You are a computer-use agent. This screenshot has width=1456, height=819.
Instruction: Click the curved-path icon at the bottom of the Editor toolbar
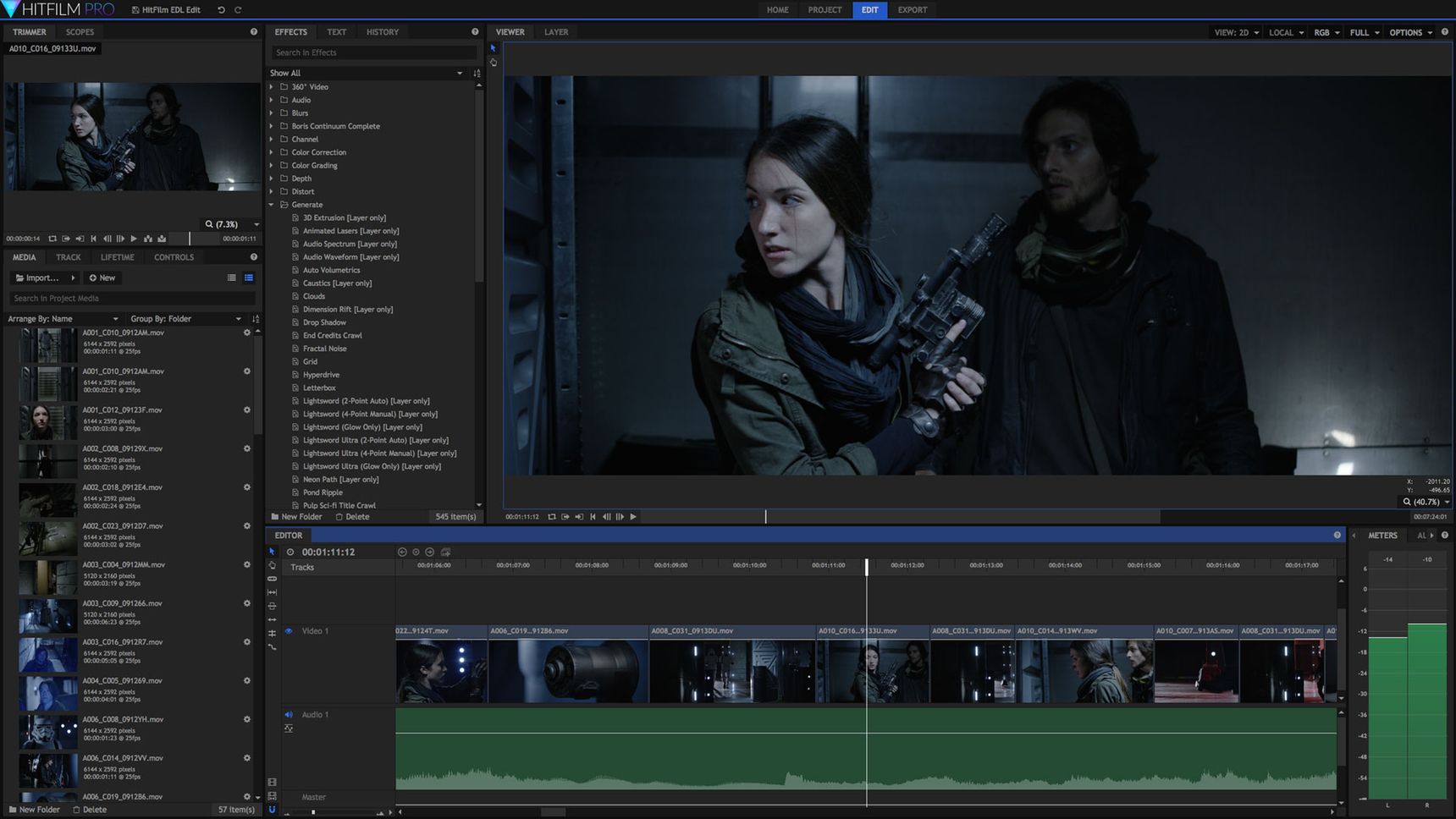(x=272, y=646)
